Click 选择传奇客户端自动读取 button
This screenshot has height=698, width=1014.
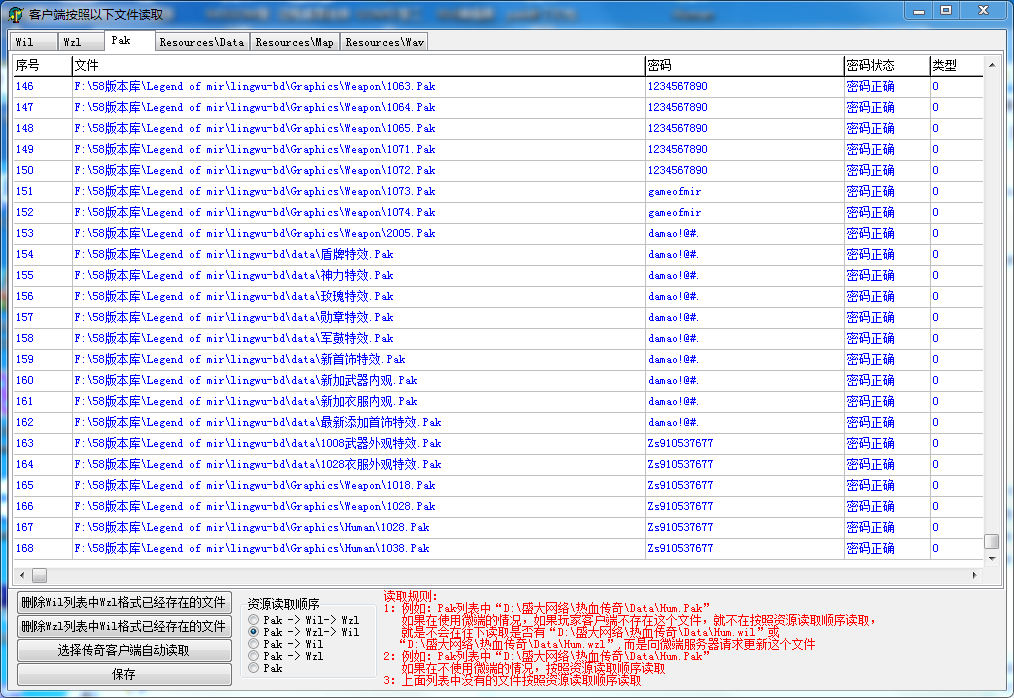[x=123, y=651]
